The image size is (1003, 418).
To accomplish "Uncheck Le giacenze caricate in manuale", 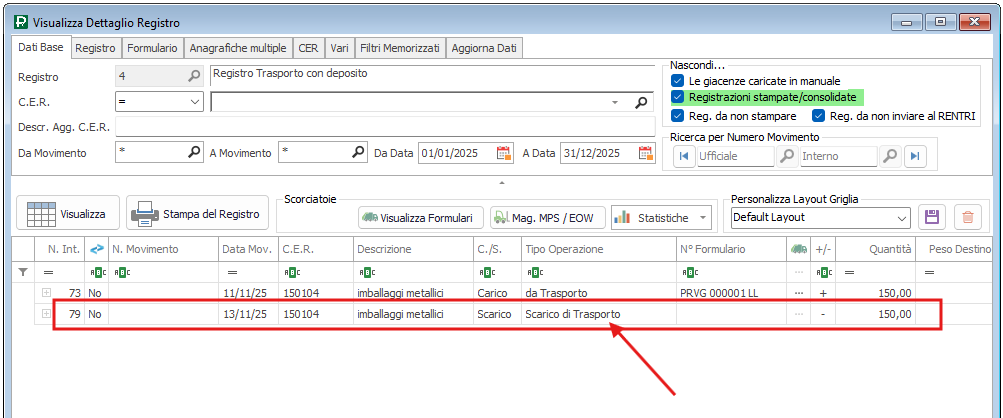I will pos(678,80).
